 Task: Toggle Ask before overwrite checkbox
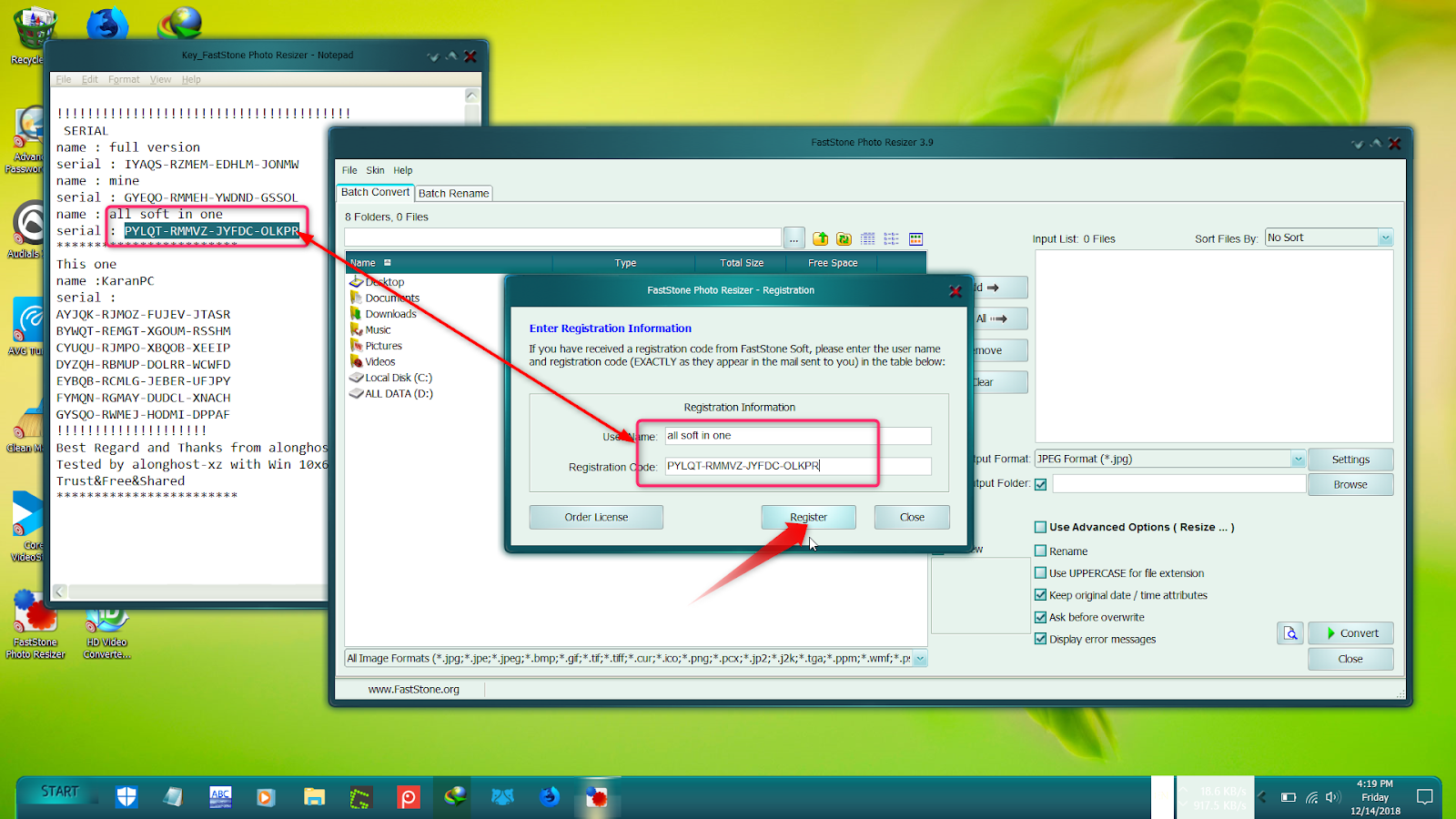tap(1040, 617)
